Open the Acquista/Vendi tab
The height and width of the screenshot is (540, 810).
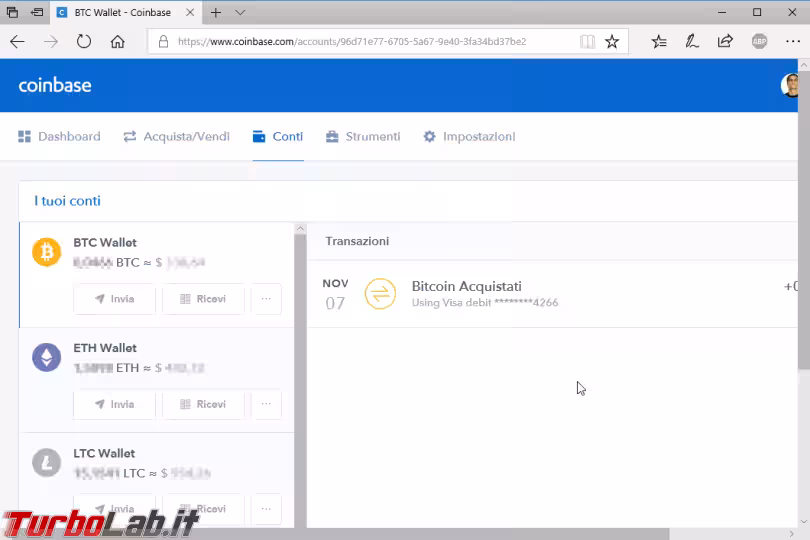(177, 136)
